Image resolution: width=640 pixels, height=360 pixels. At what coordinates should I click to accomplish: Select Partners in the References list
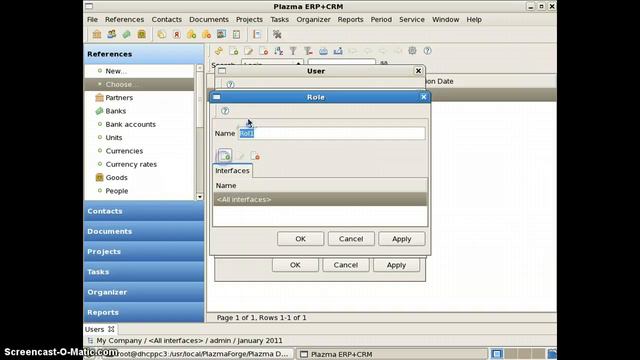click(119, 98)
